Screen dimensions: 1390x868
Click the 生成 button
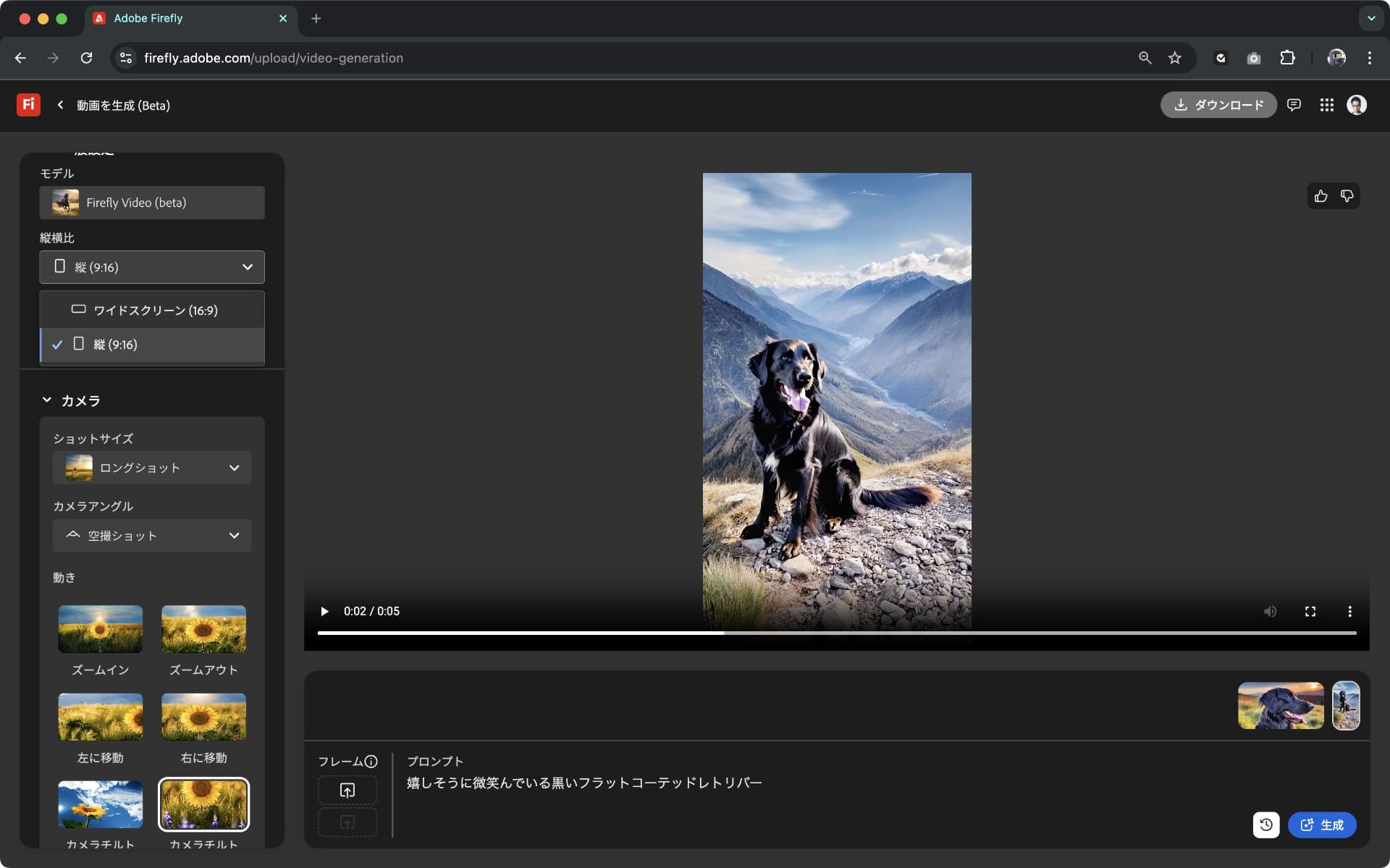point(1322,825)
